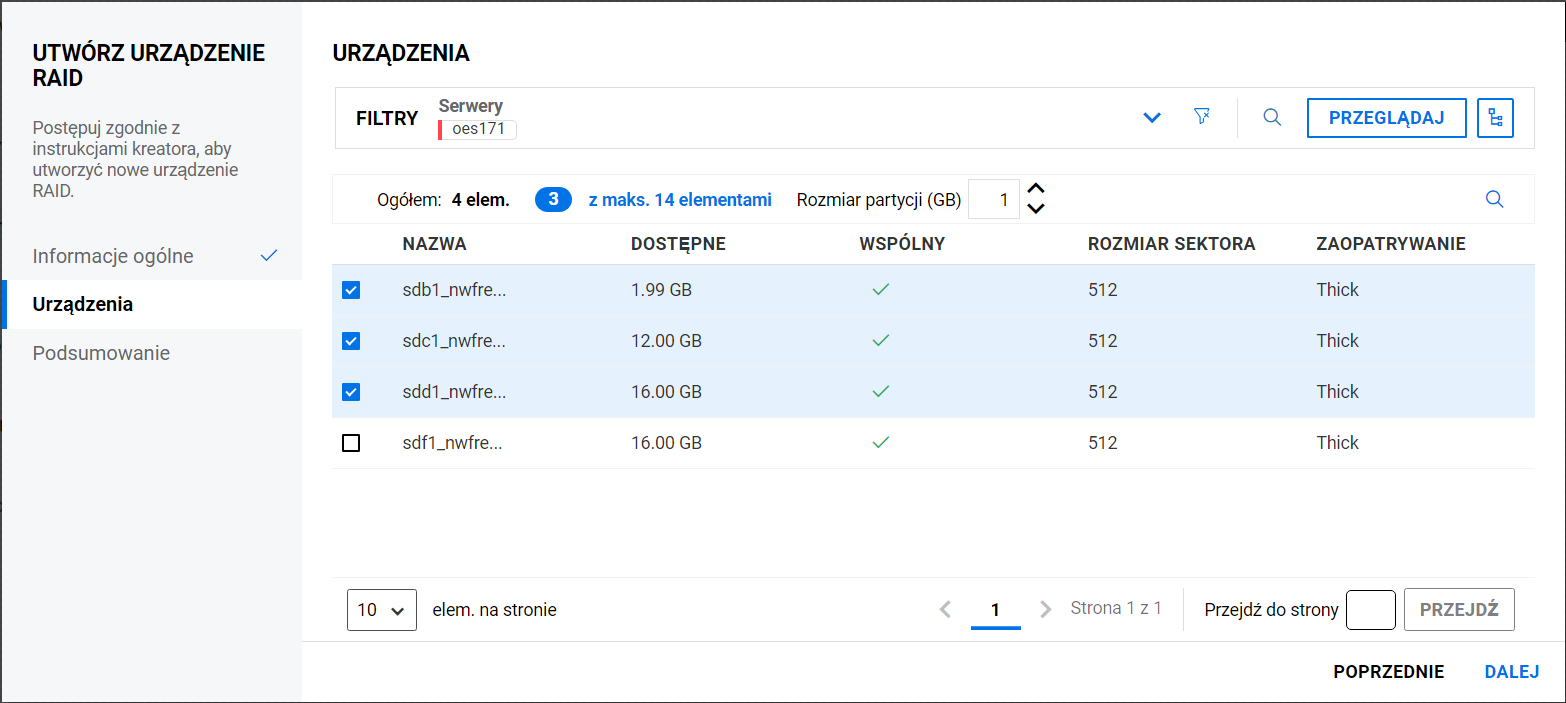This screenshot has height=703, width=1566.
Task: Select the sdf1_nwfre device checkbox
Action: [x=351, y=443]
